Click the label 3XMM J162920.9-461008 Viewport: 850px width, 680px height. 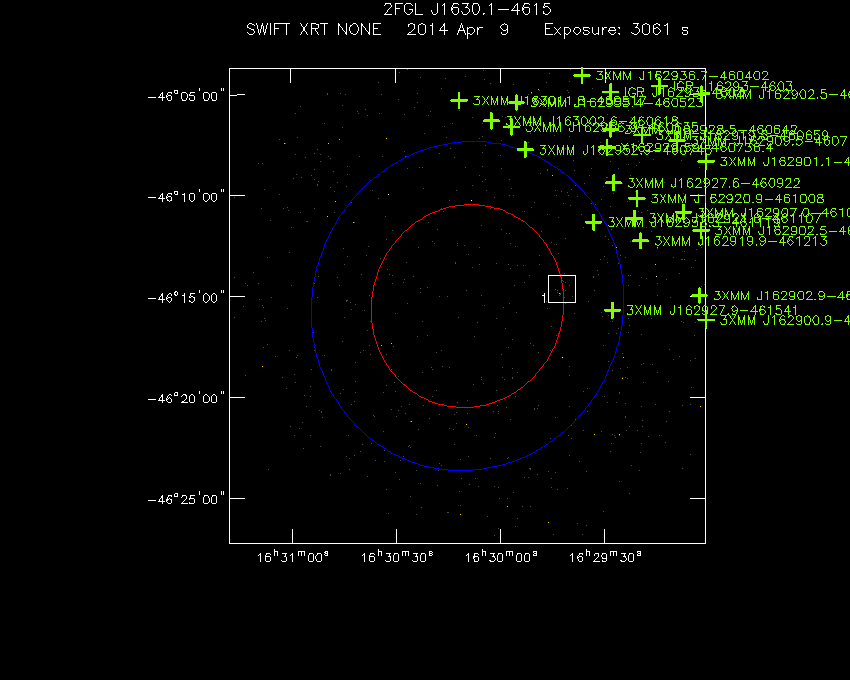[x=737, y=198]
